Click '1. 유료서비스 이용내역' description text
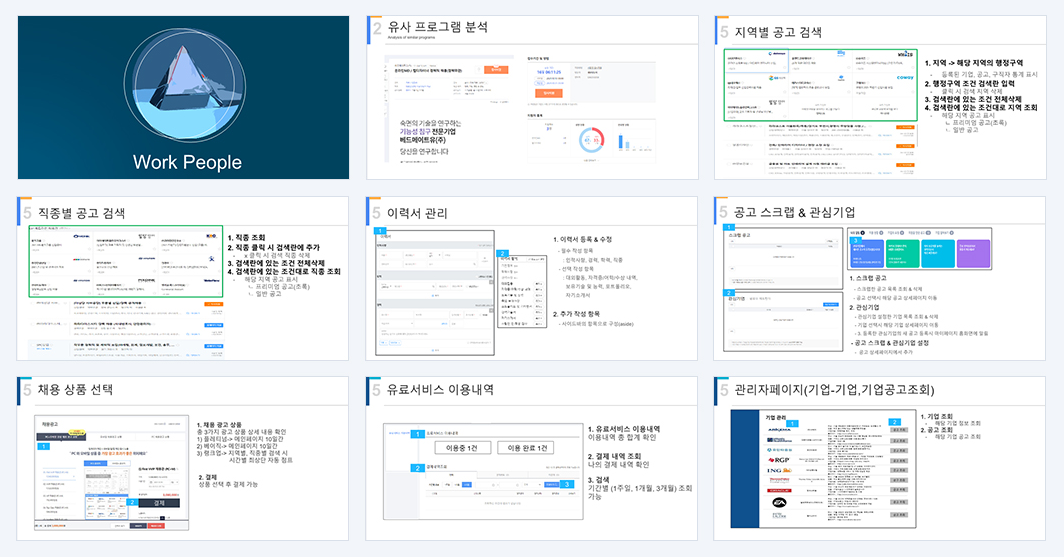Viewport: 1064px width, 557px height. click(624, 429)
